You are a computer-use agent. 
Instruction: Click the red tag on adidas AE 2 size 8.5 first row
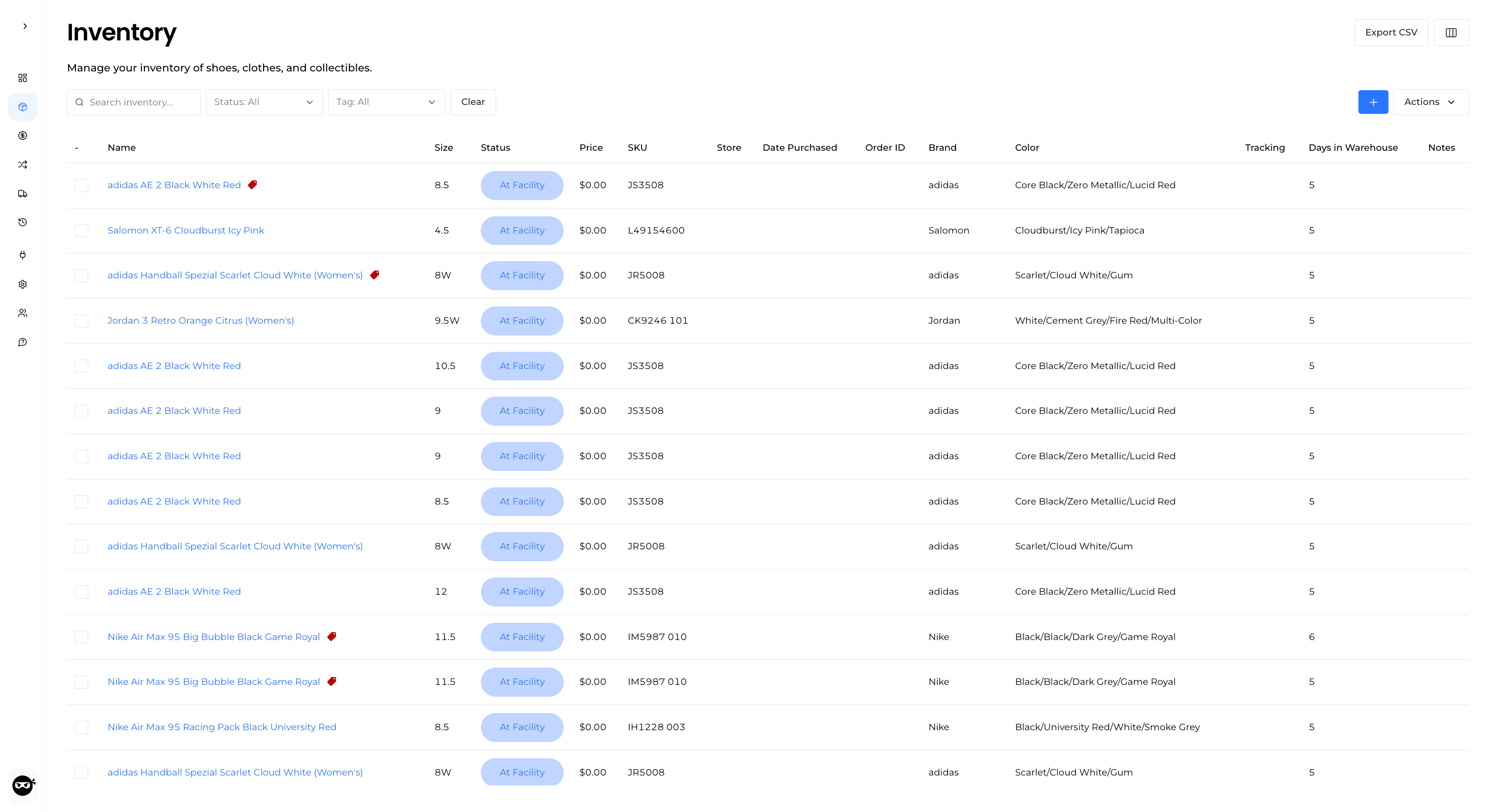[252, 185]
